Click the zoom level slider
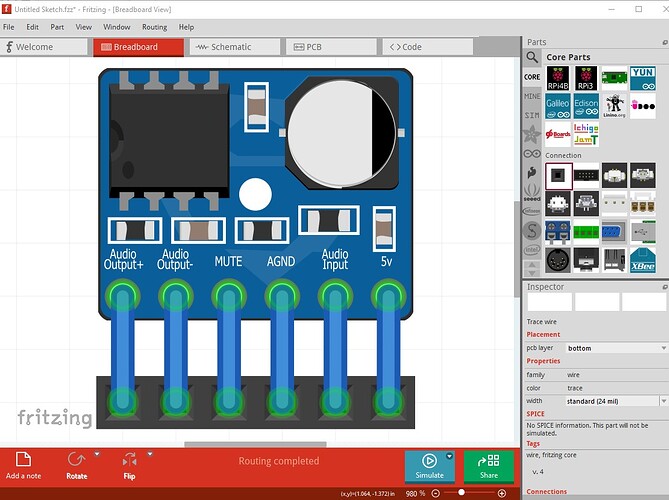The width and height of the screenshot is (669, 500). click(462, 493)
